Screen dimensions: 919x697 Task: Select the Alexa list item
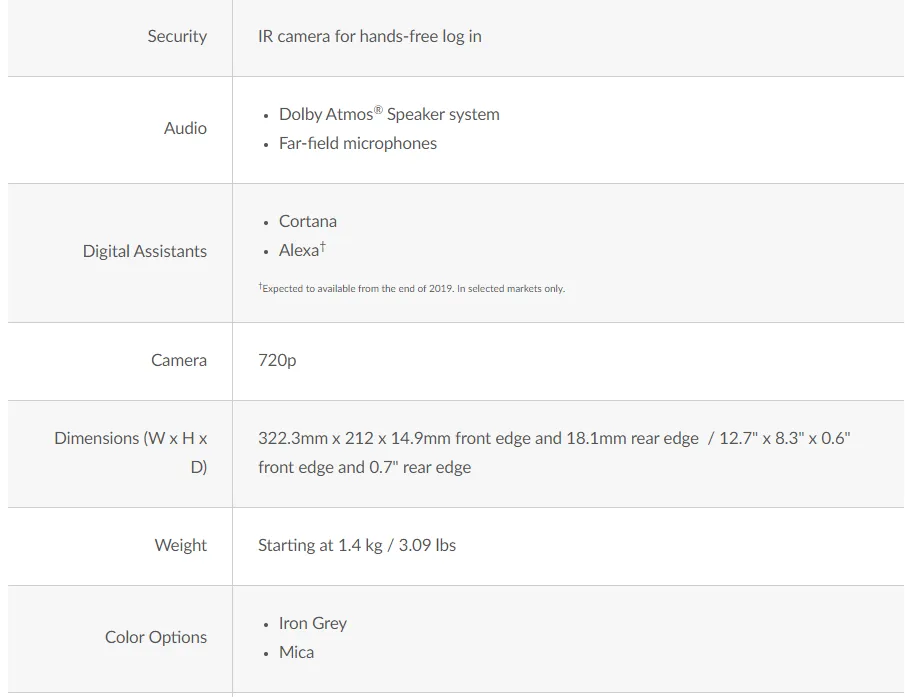click(298, 251)
